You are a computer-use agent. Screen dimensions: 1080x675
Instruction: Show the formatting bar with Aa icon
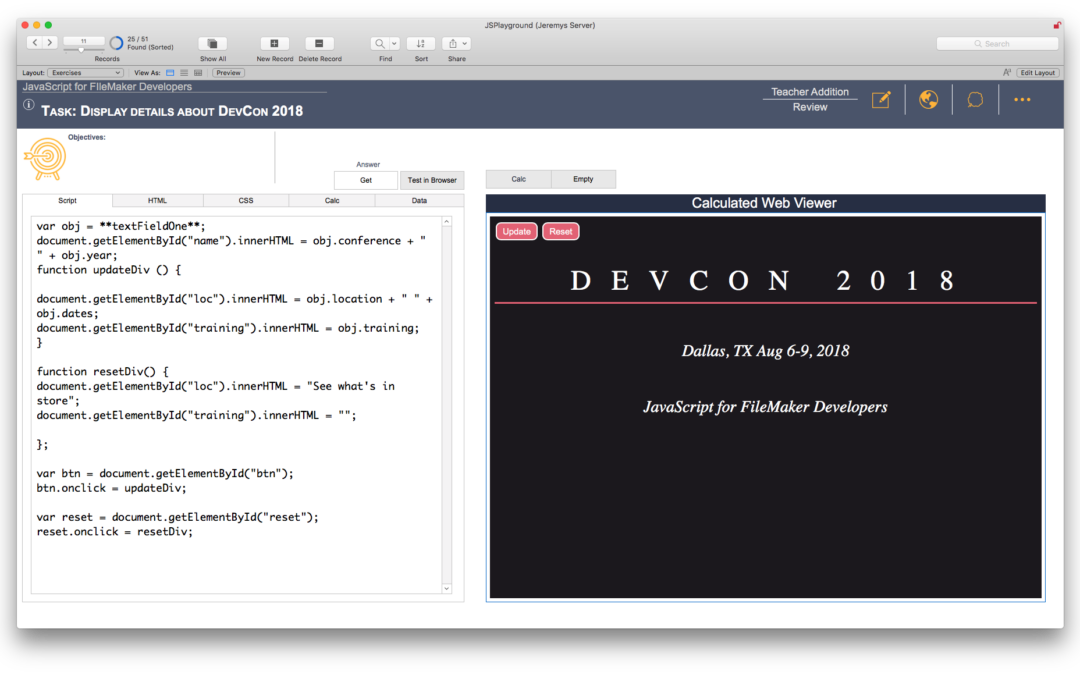[1007, 72]
